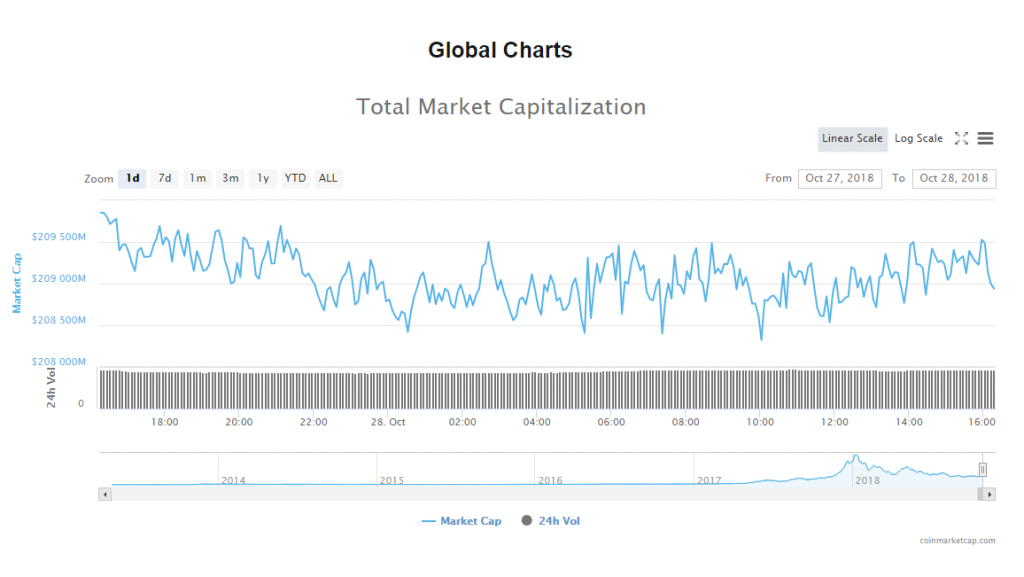Select the 1d zoom range
Screen dimensions: 1024x577
pyautogui.click(x=132, y=179)
